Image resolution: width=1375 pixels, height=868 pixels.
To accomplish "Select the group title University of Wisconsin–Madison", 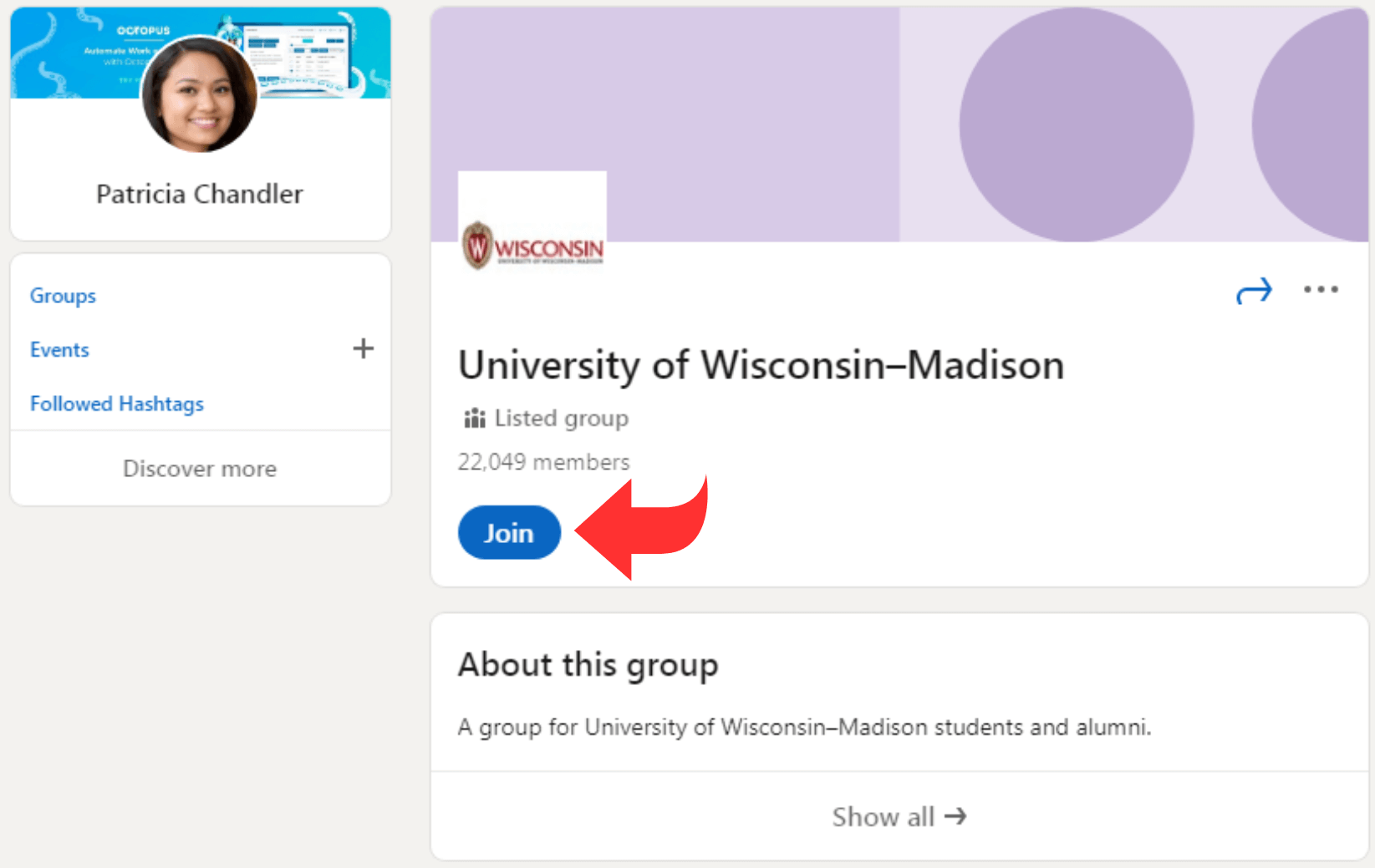I will pyautogui.click(x=761, y=365).
